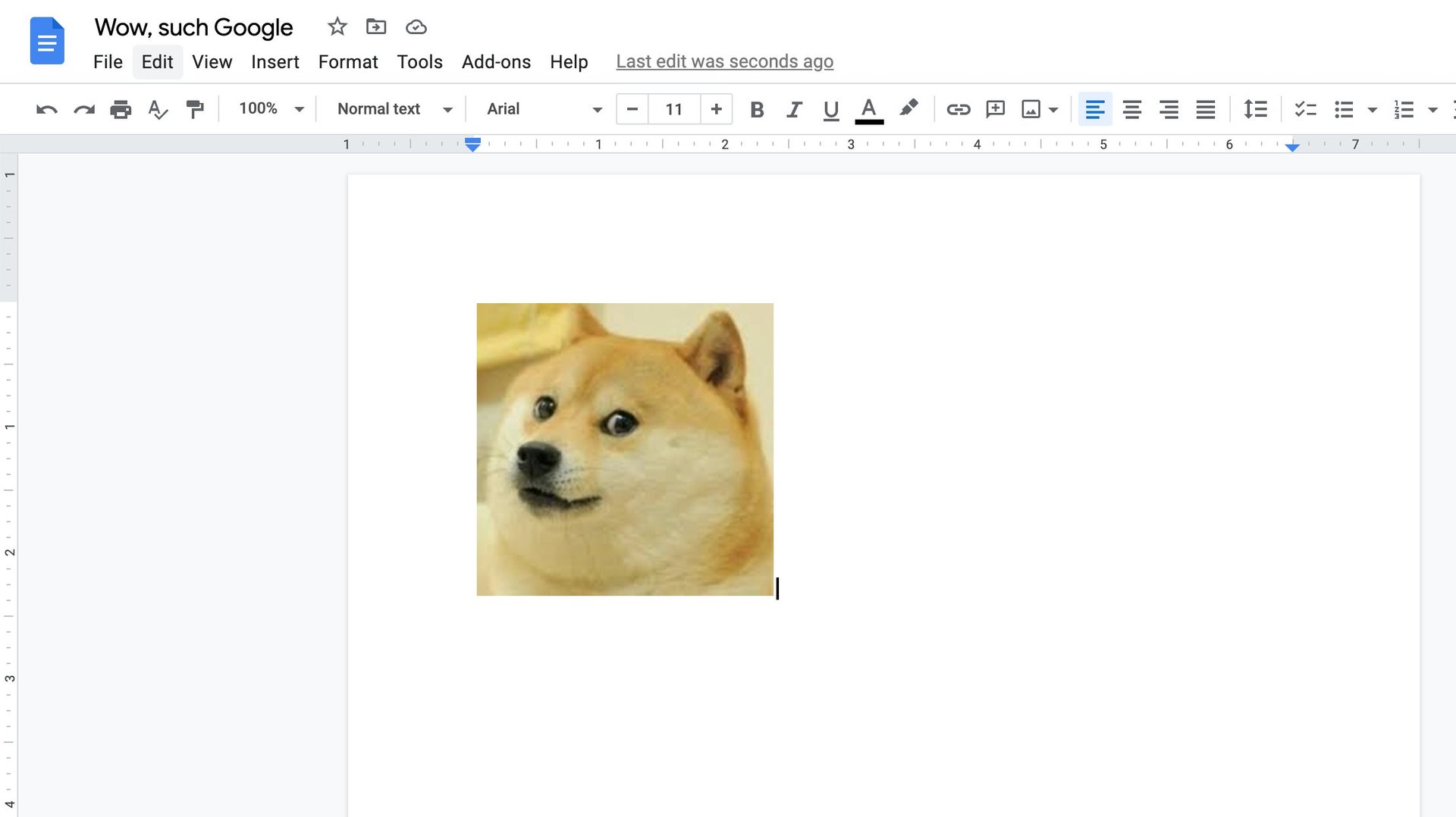Viewport: 1456px width, 817px height.
Task: Run spelling and grammar check
Action: click(x=158, y=109)
